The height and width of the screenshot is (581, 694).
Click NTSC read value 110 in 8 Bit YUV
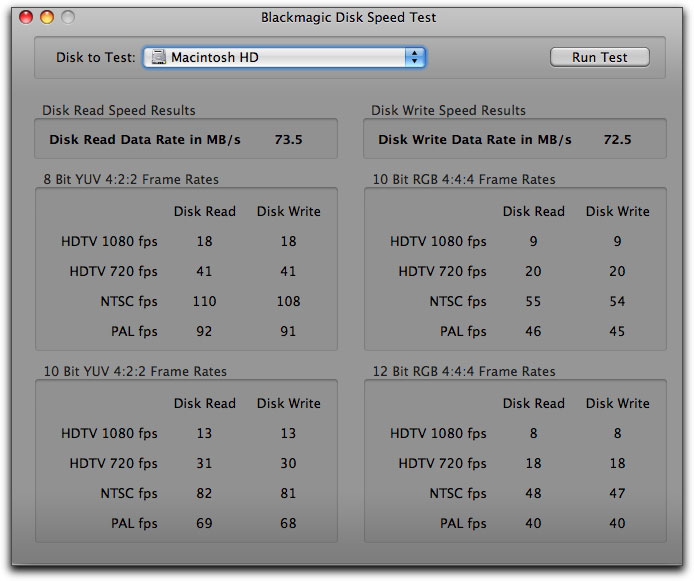[x=204, y=301]
